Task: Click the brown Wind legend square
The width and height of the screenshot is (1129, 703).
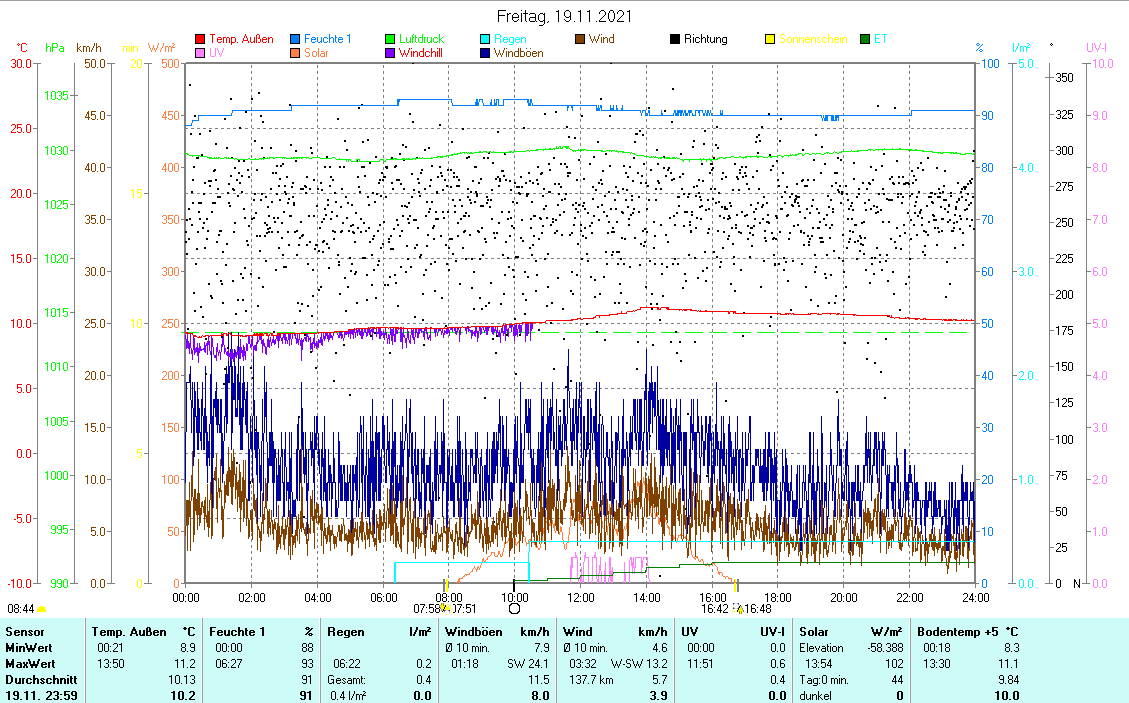Action: tap(580, 40)
